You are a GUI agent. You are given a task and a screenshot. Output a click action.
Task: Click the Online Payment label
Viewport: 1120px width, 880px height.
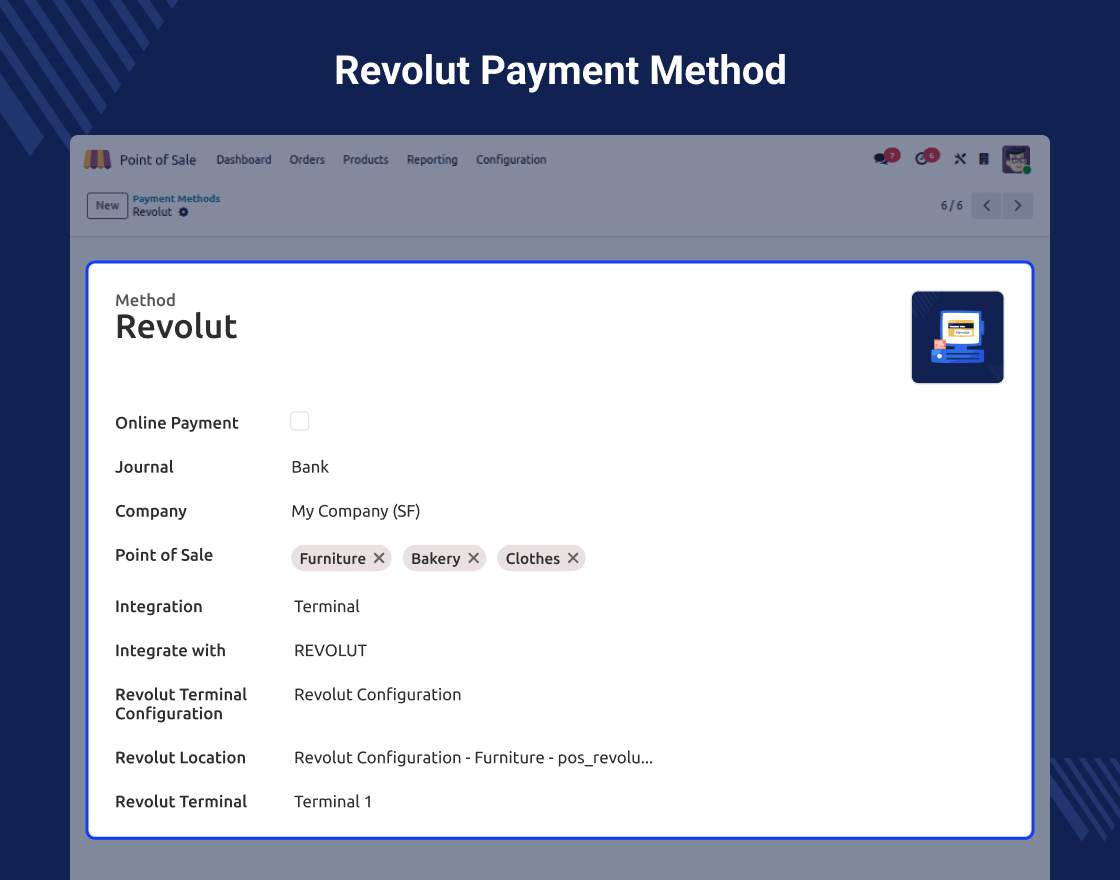(x=177, y=423)
